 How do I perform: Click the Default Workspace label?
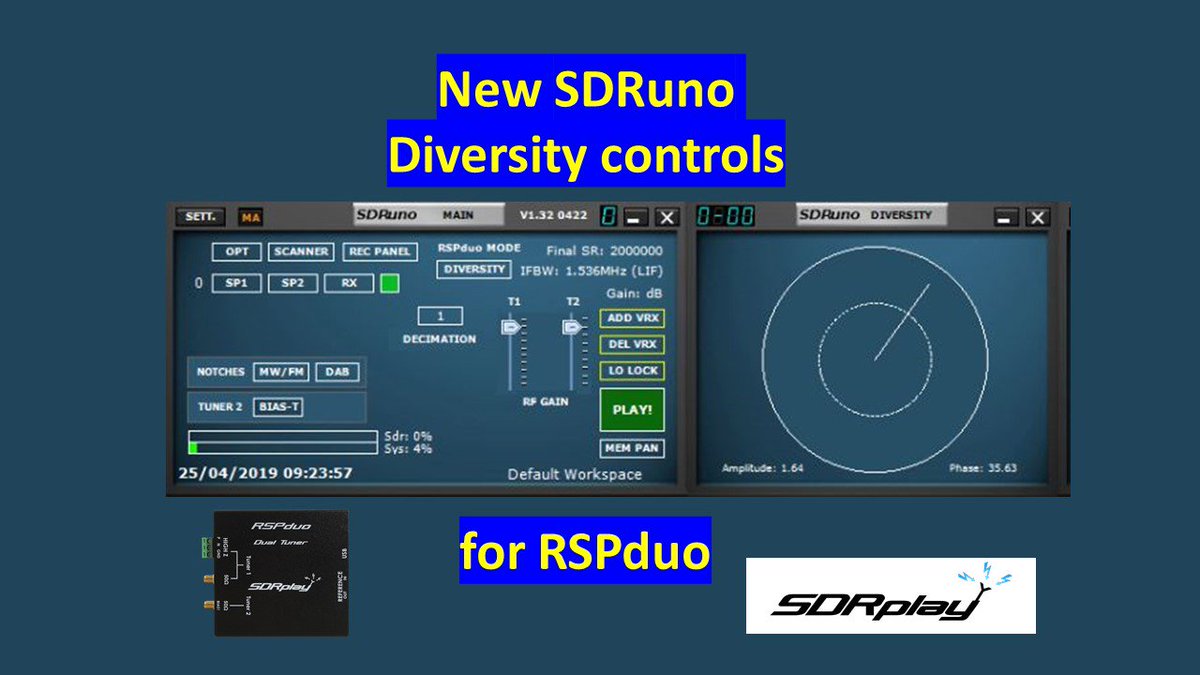click(x=574, y=474)
